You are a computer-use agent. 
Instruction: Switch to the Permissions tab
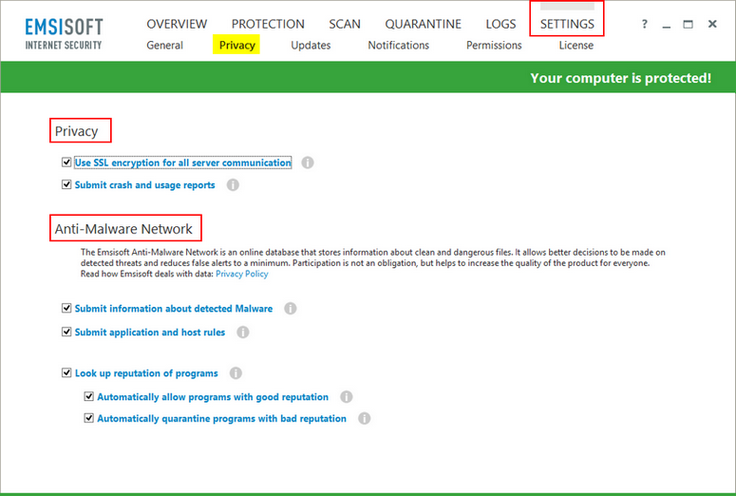coord(494,45)
